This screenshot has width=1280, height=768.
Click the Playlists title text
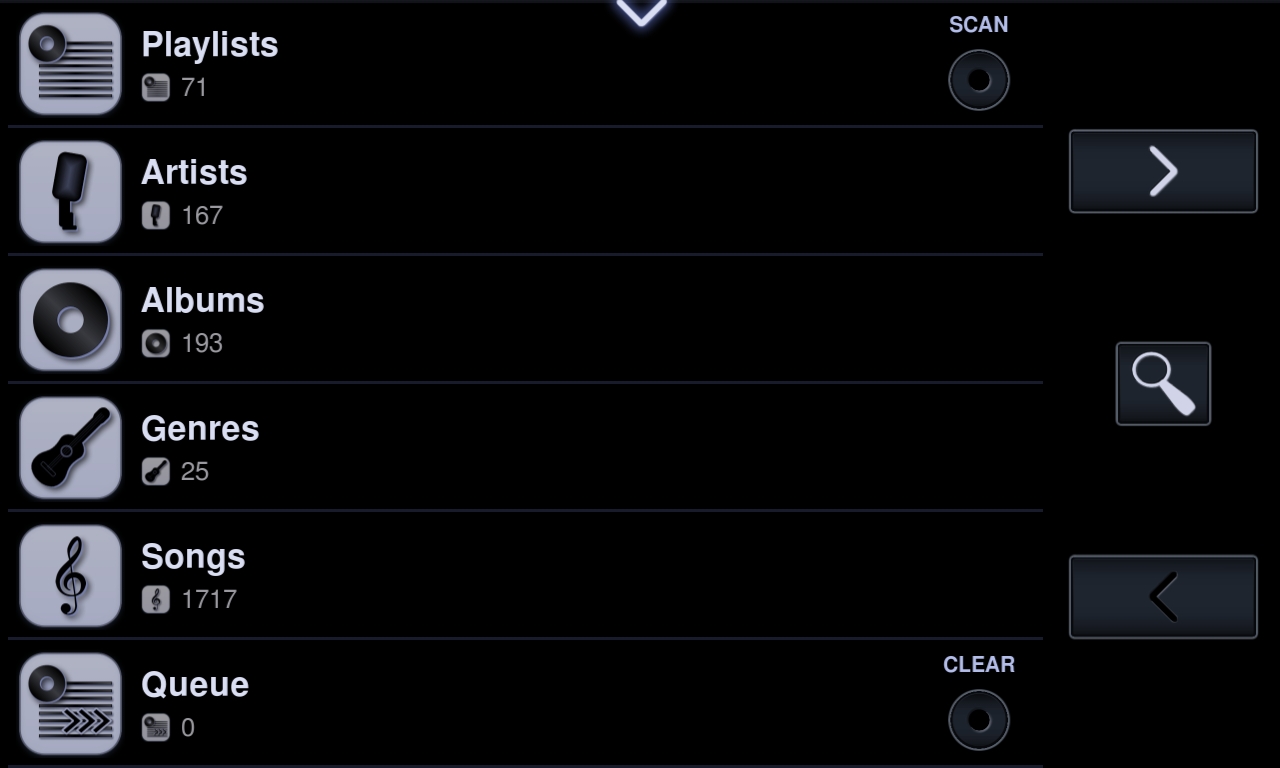(210, 45)
